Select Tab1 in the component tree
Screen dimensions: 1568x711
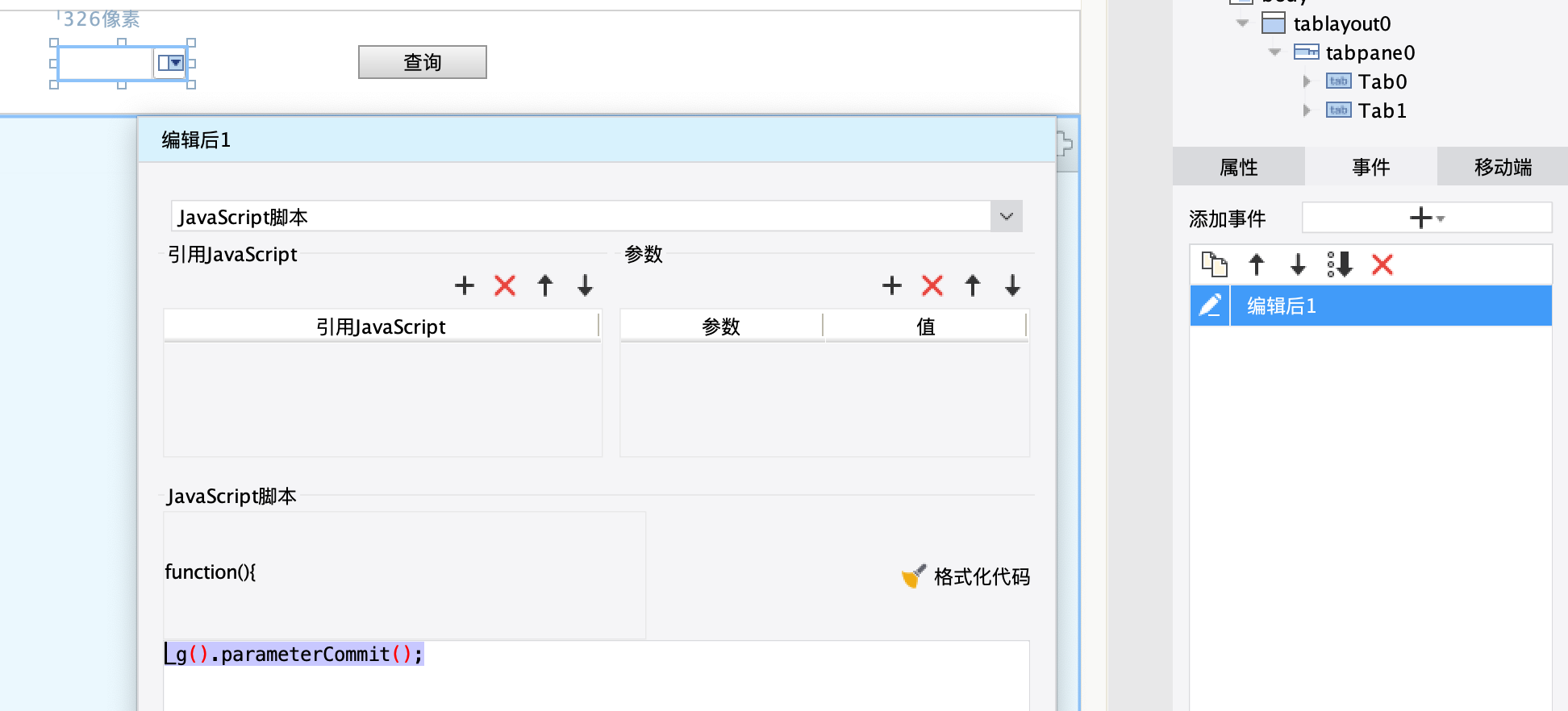(1382, 110)
